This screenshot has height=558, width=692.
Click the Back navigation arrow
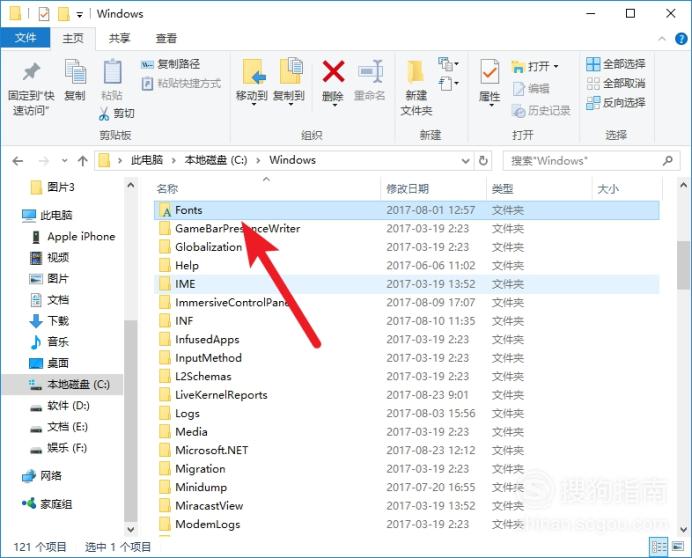pyautogui.click(x=18, y=161)
